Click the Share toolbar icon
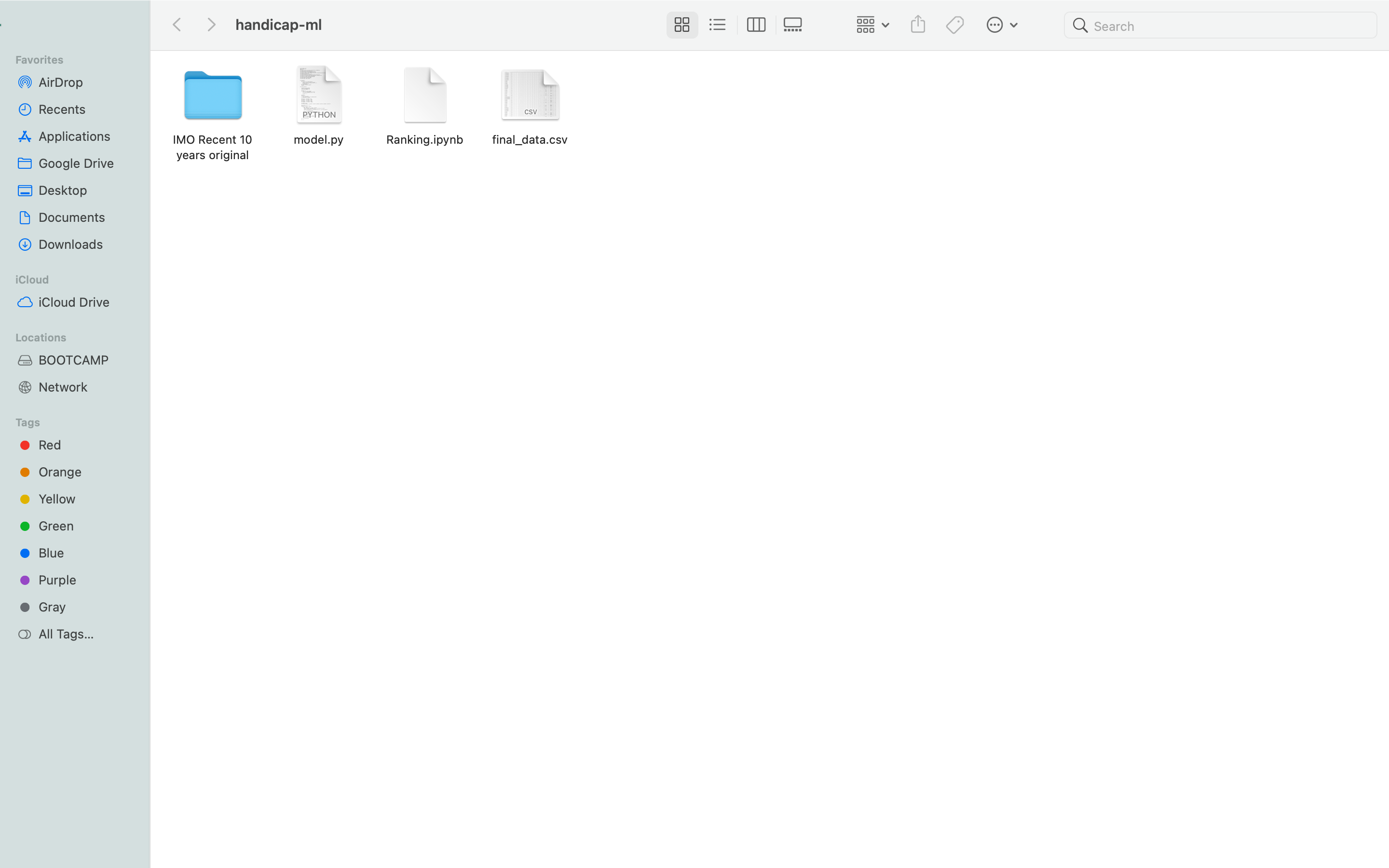Viewport: 1389px width, 868px height. click(x=918, y=25)
